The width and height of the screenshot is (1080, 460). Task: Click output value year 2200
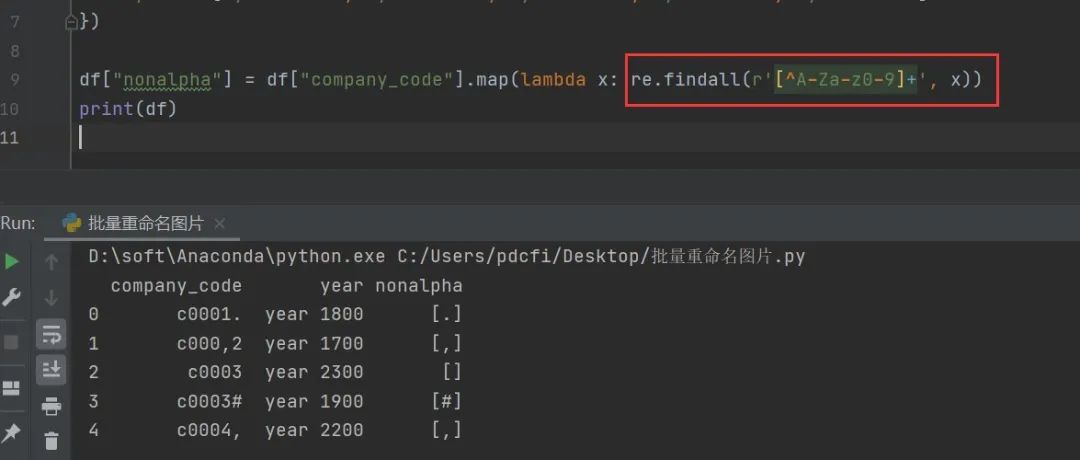[314, 430]
